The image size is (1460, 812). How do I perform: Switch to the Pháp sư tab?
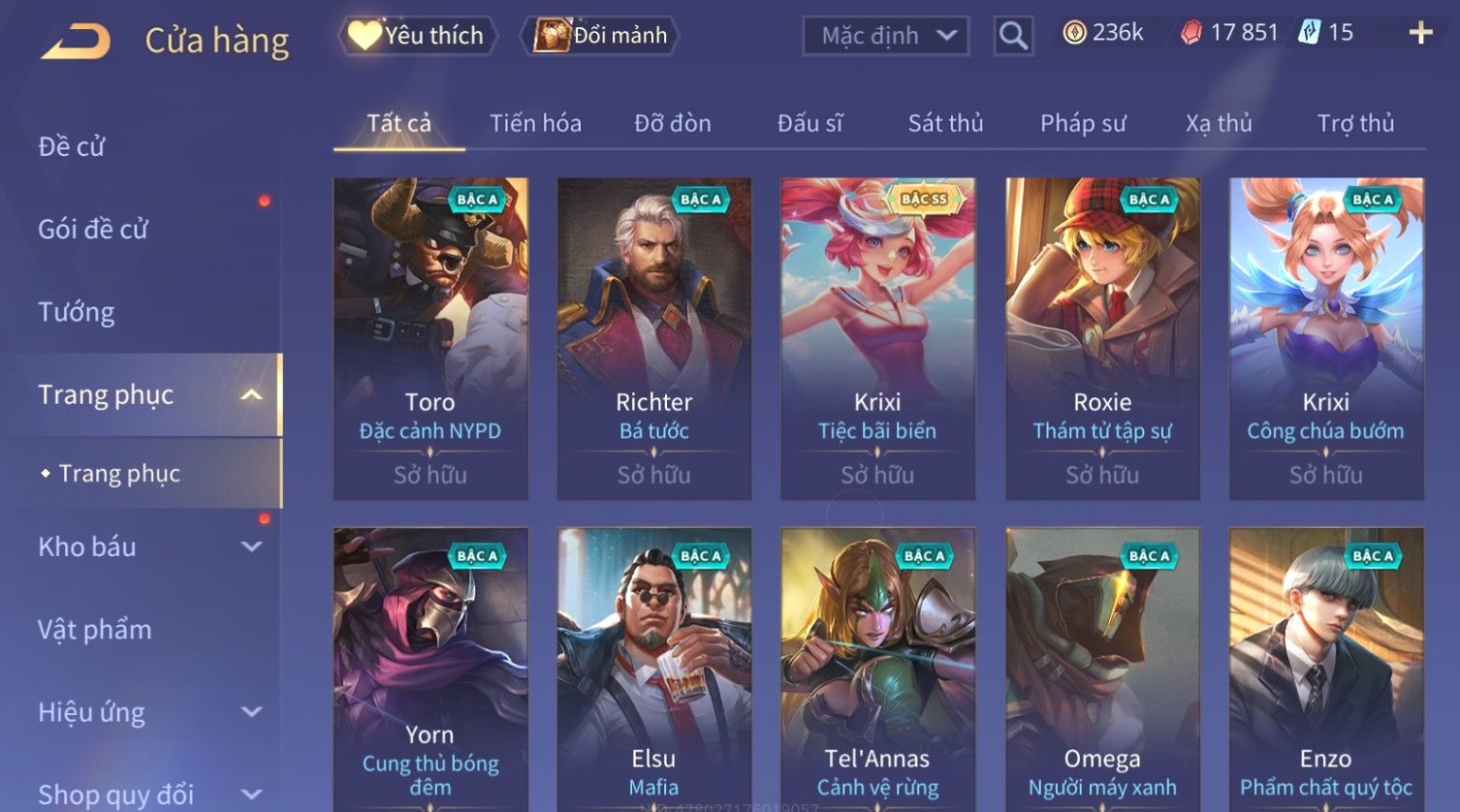coord(1083,123)
